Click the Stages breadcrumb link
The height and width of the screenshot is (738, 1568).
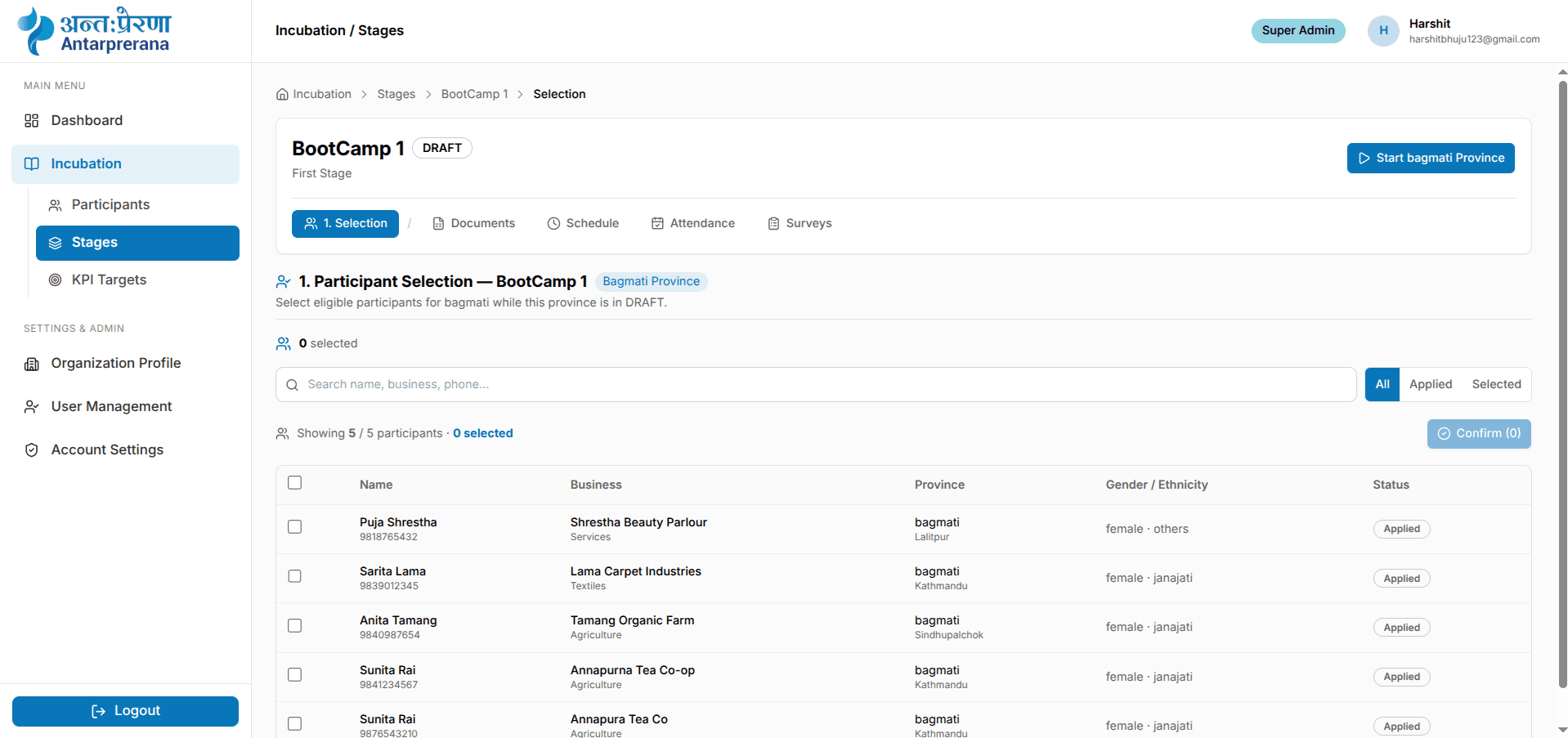coord(396,94)
